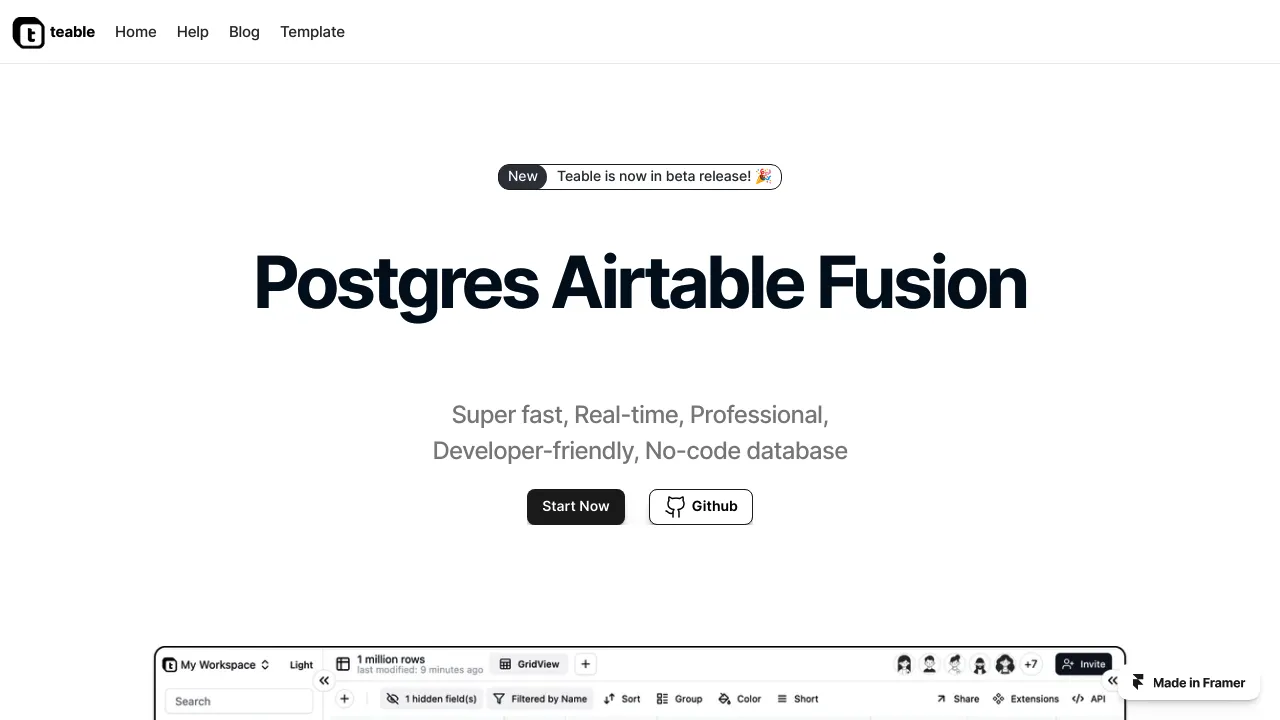Add a new view with the plus beside GridView
Viewport: 1280px width, 720px height.
point(586,664)
